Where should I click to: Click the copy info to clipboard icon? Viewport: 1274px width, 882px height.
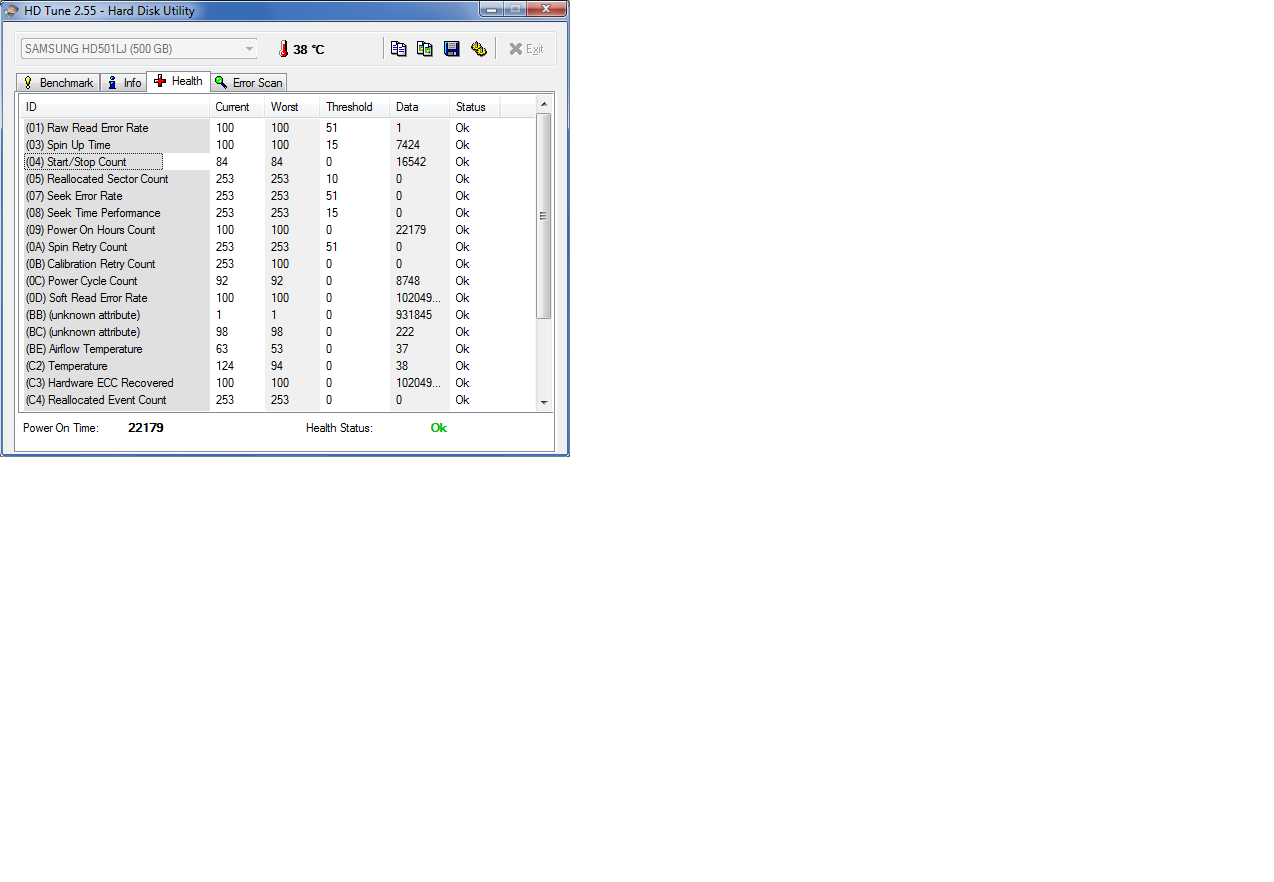pos(398,49)
